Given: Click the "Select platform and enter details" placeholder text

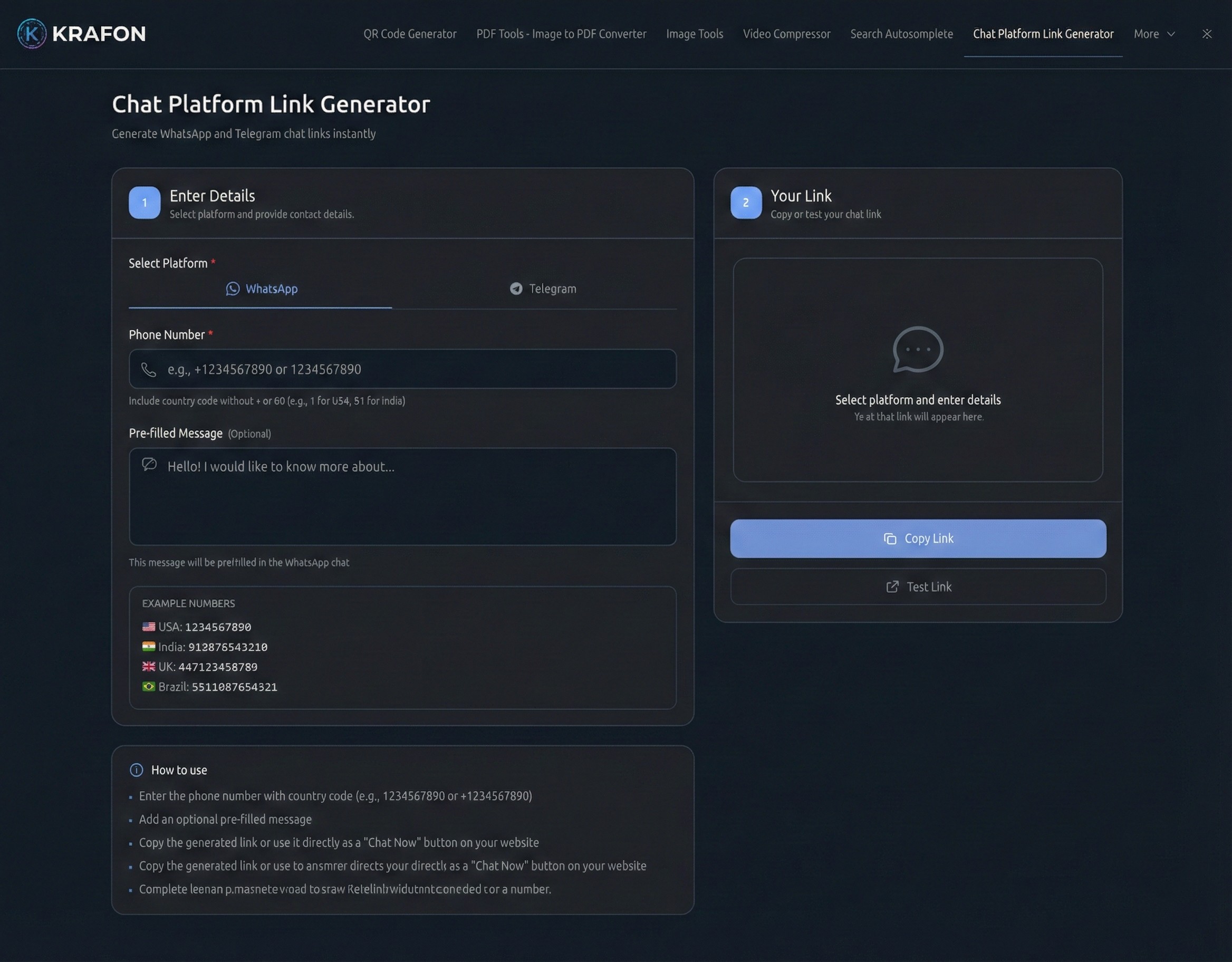Looking at the screenshot, I should (x=918, y=400).
